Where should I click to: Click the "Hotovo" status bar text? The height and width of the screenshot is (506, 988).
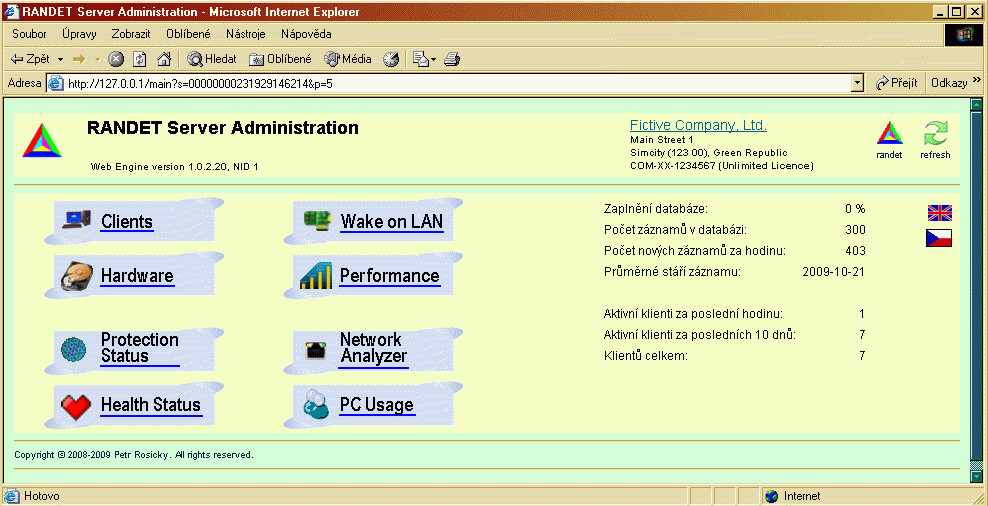42,497
